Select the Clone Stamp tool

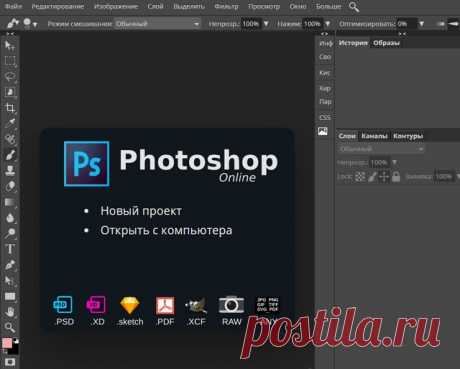click(x=10, y=170)
